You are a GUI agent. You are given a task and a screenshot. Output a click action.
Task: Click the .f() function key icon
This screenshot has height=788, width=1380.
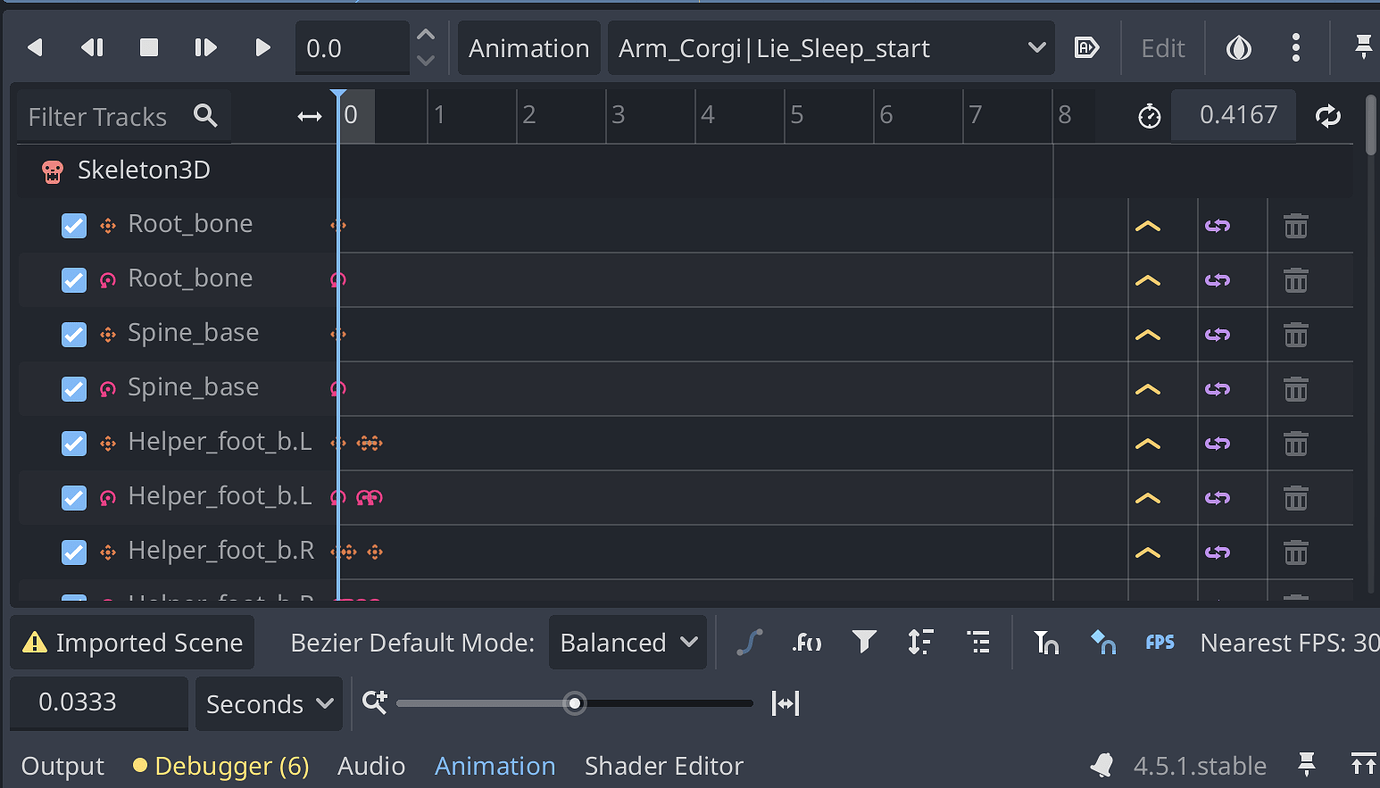(806, 642)
